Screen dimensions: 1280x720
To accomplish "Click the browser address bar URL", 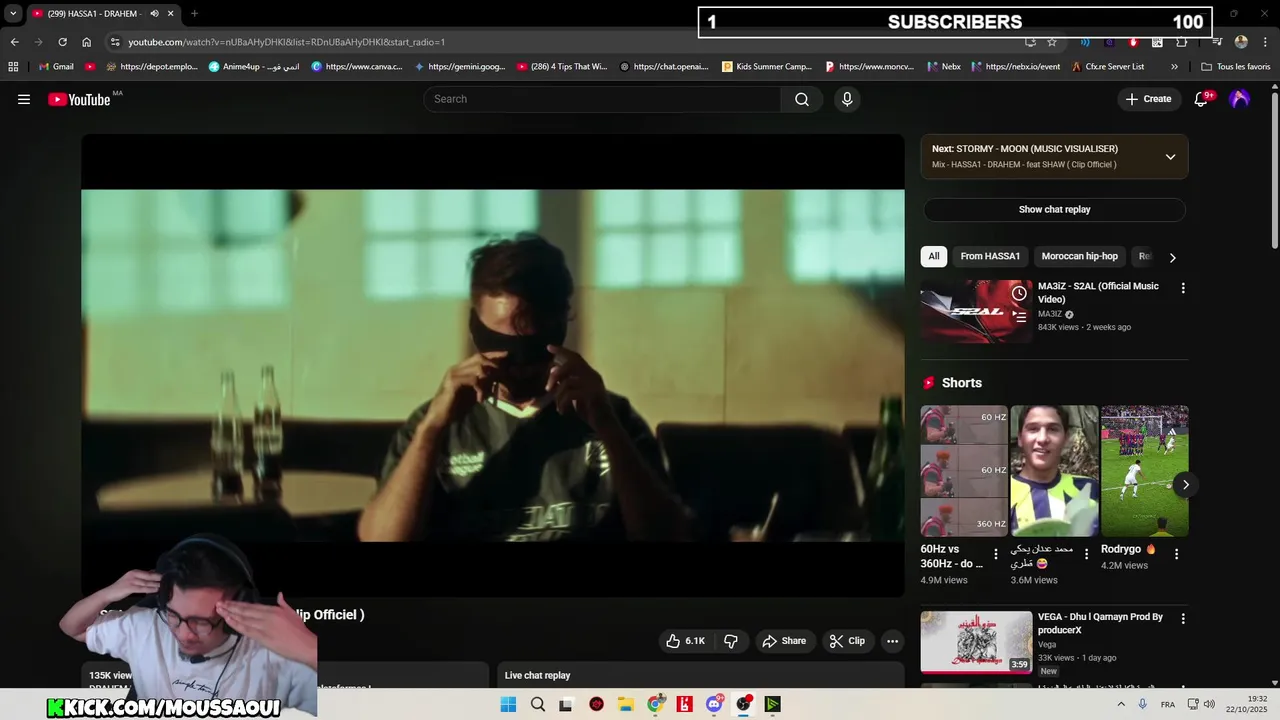I will (x=287, y=42).
